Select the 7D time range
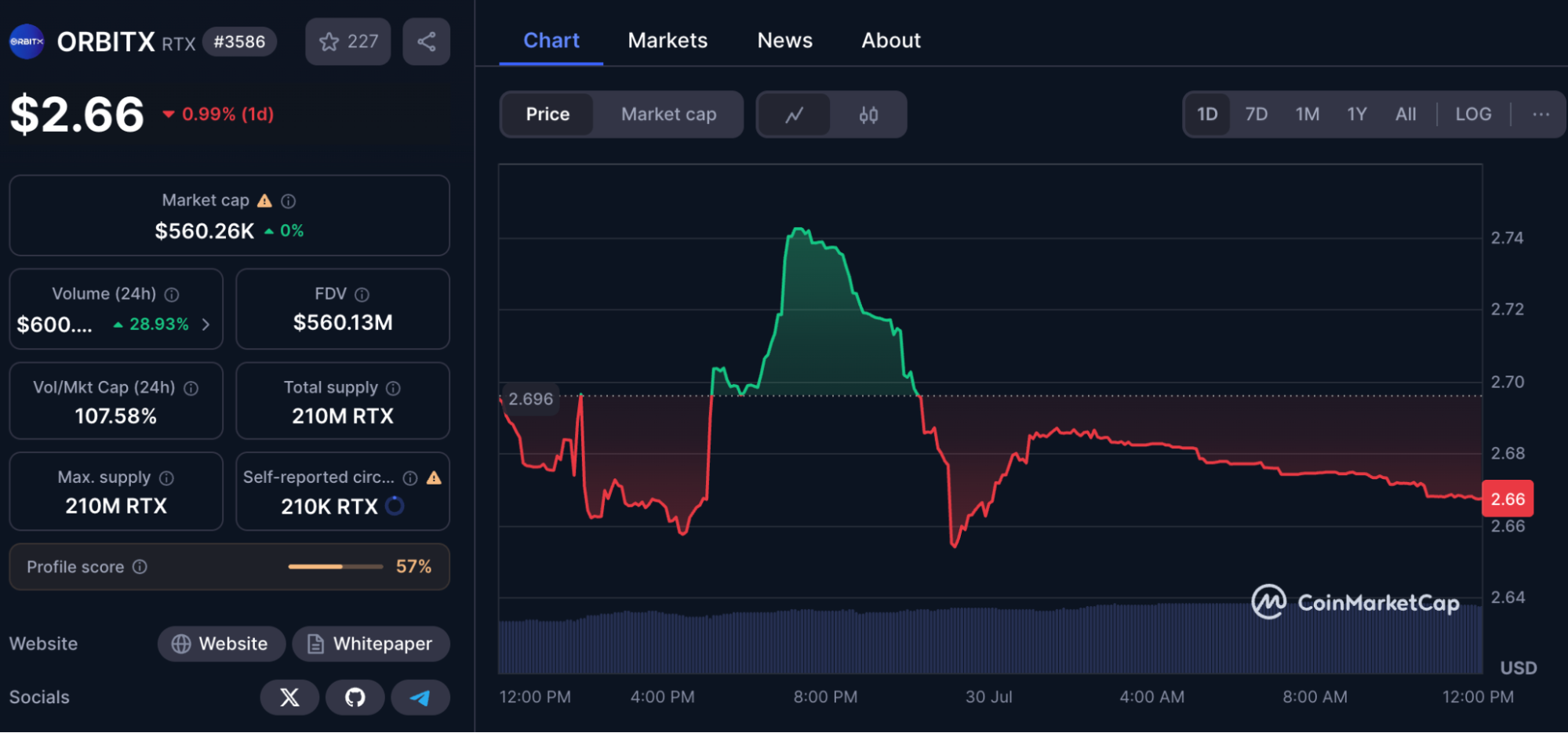The width and height of the screenshot is (1568, 733). (x=1256, y=114)
